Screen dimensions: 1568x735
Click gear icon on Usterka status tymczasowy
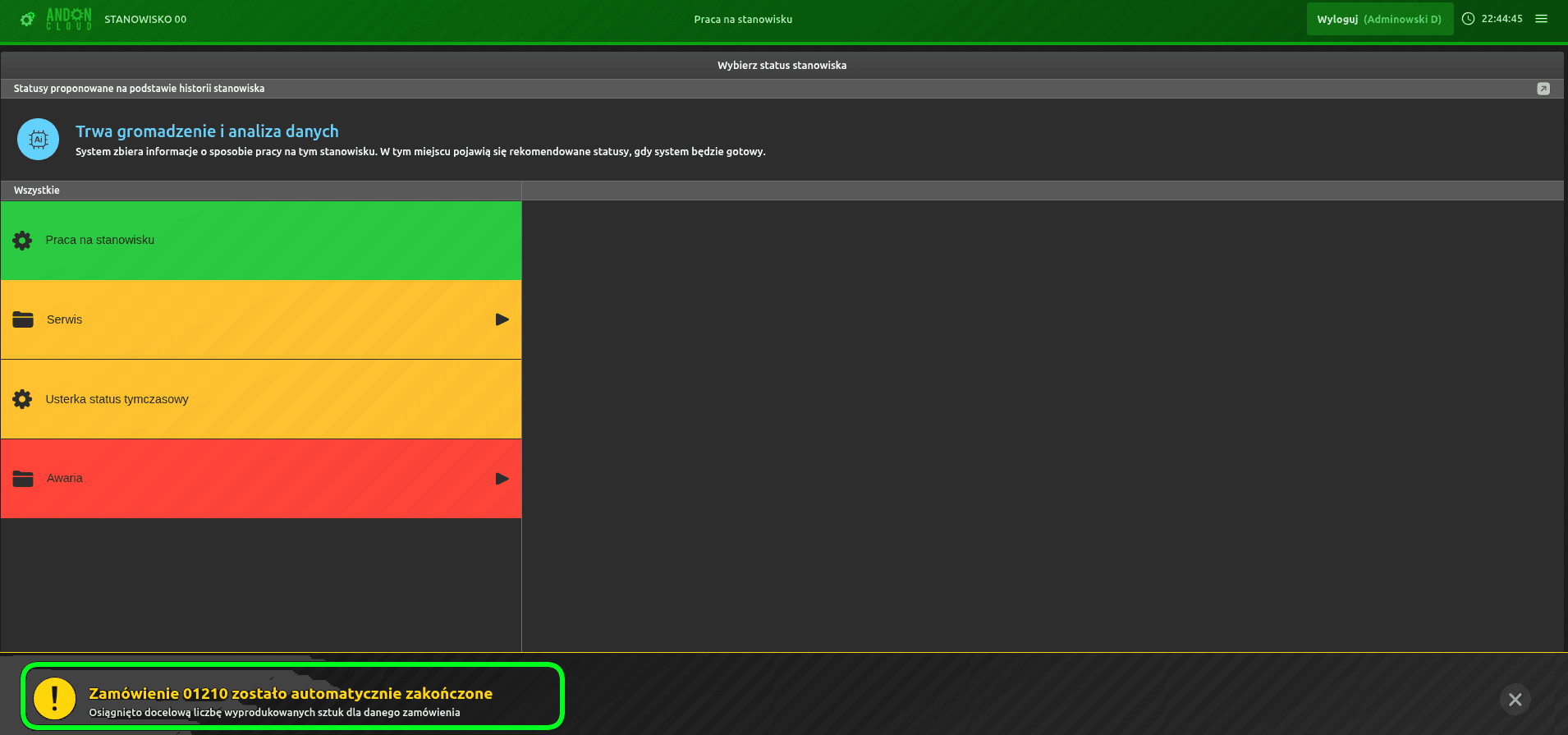22,399
